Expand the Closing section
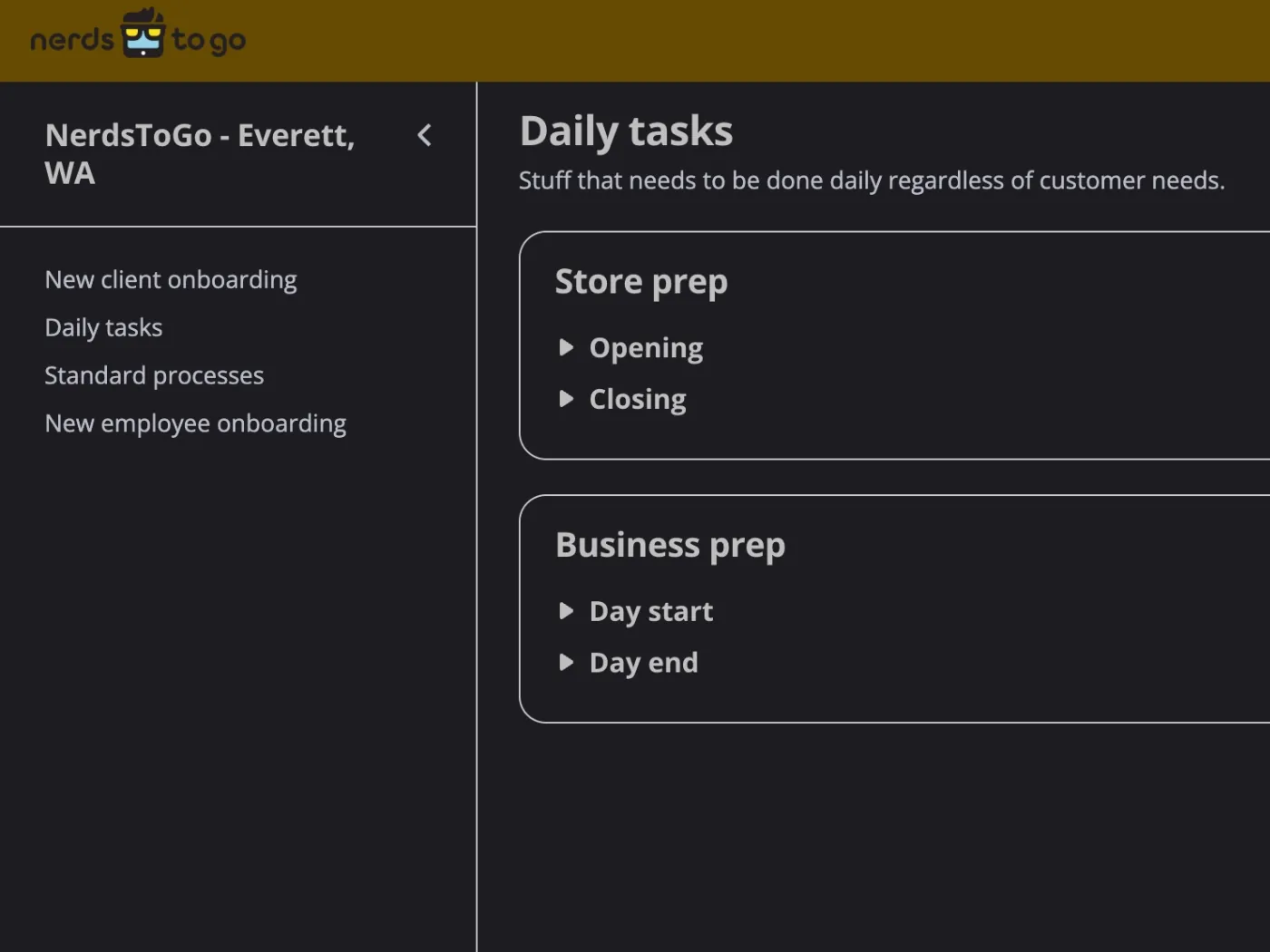Image resolution: width=1270 pixels, height=952 pixels. pos(622,400)
